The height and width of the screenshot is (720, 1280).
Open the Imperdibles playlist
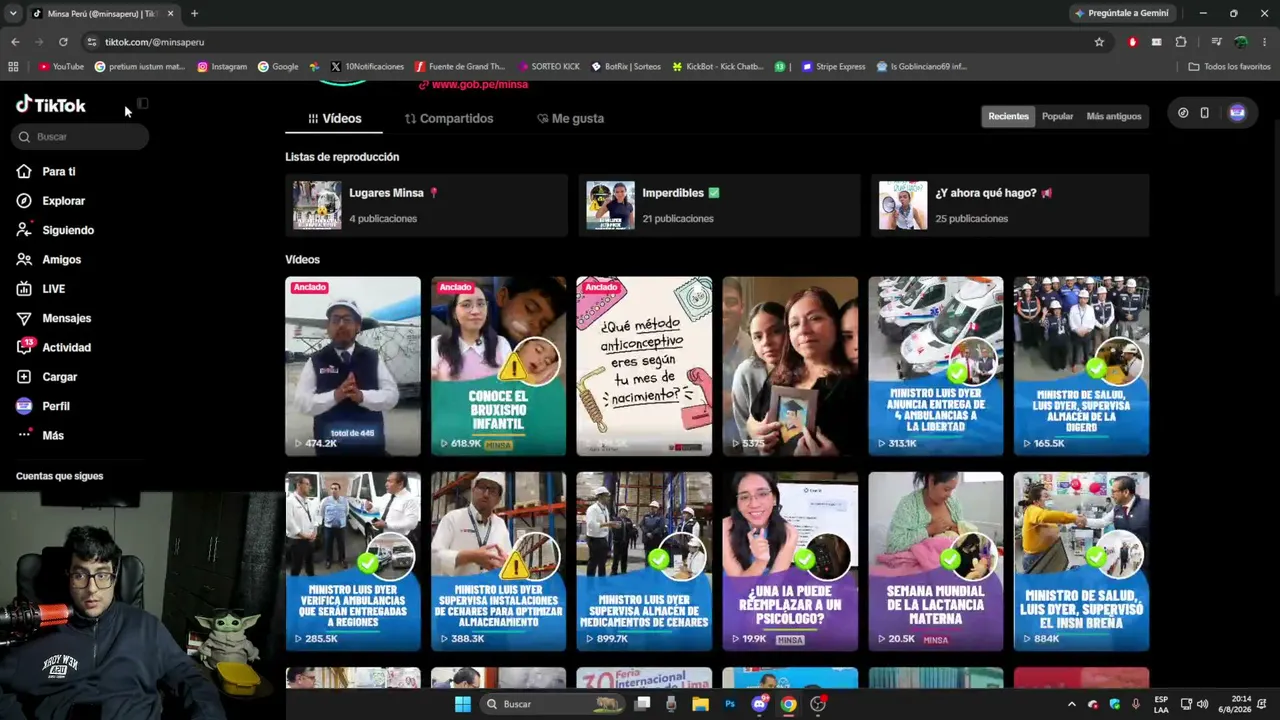[x=719, y=205]
